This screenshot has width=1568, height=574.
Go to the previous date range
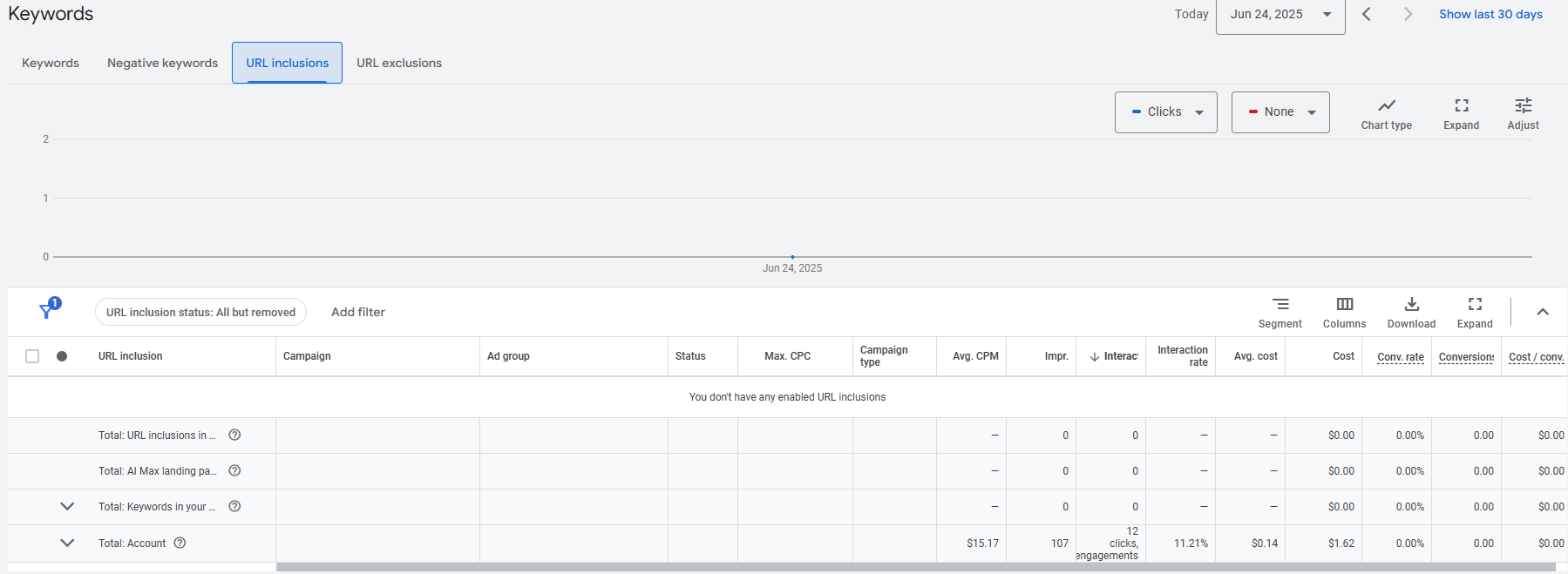tap(1366, 14)
